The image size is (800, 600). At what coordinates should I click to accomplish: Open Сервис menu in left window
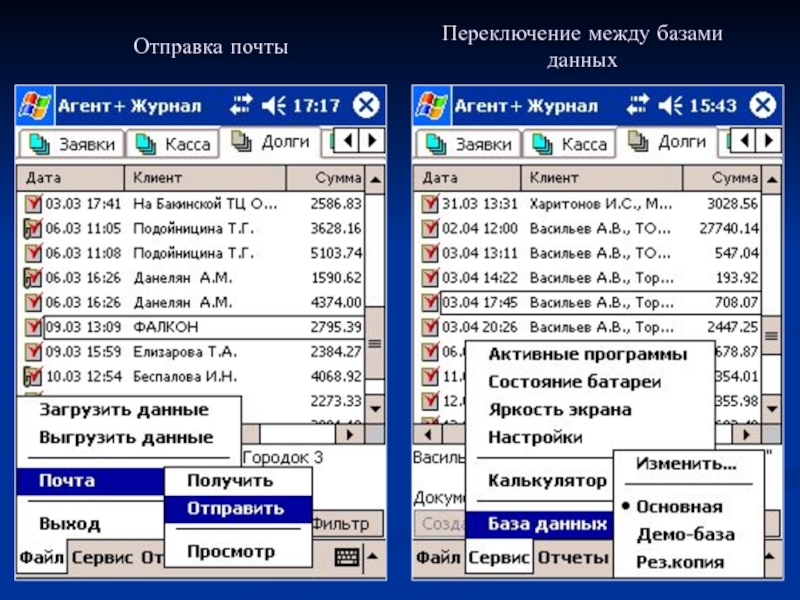pos(102,557)
